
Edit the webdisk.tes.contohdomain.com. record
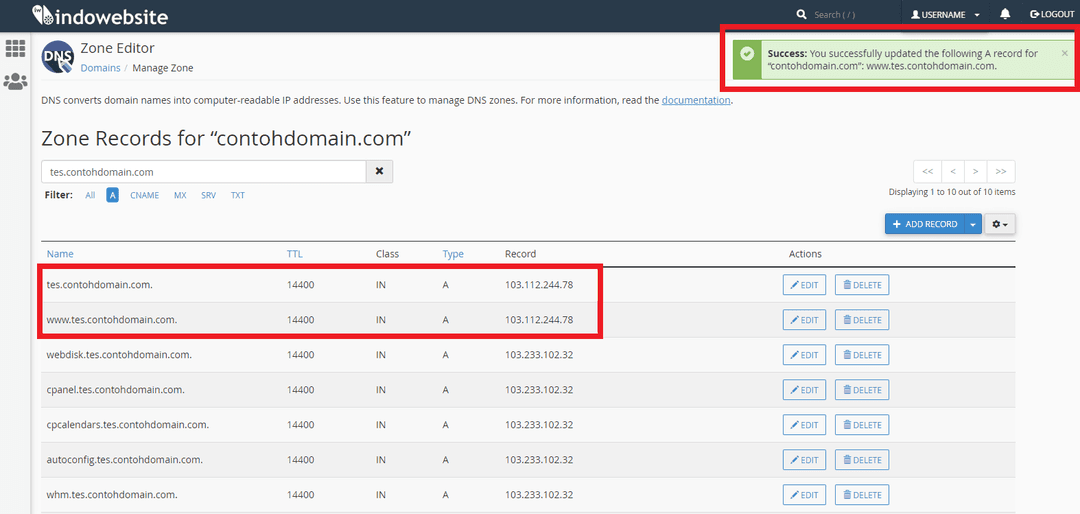(804, 355)
